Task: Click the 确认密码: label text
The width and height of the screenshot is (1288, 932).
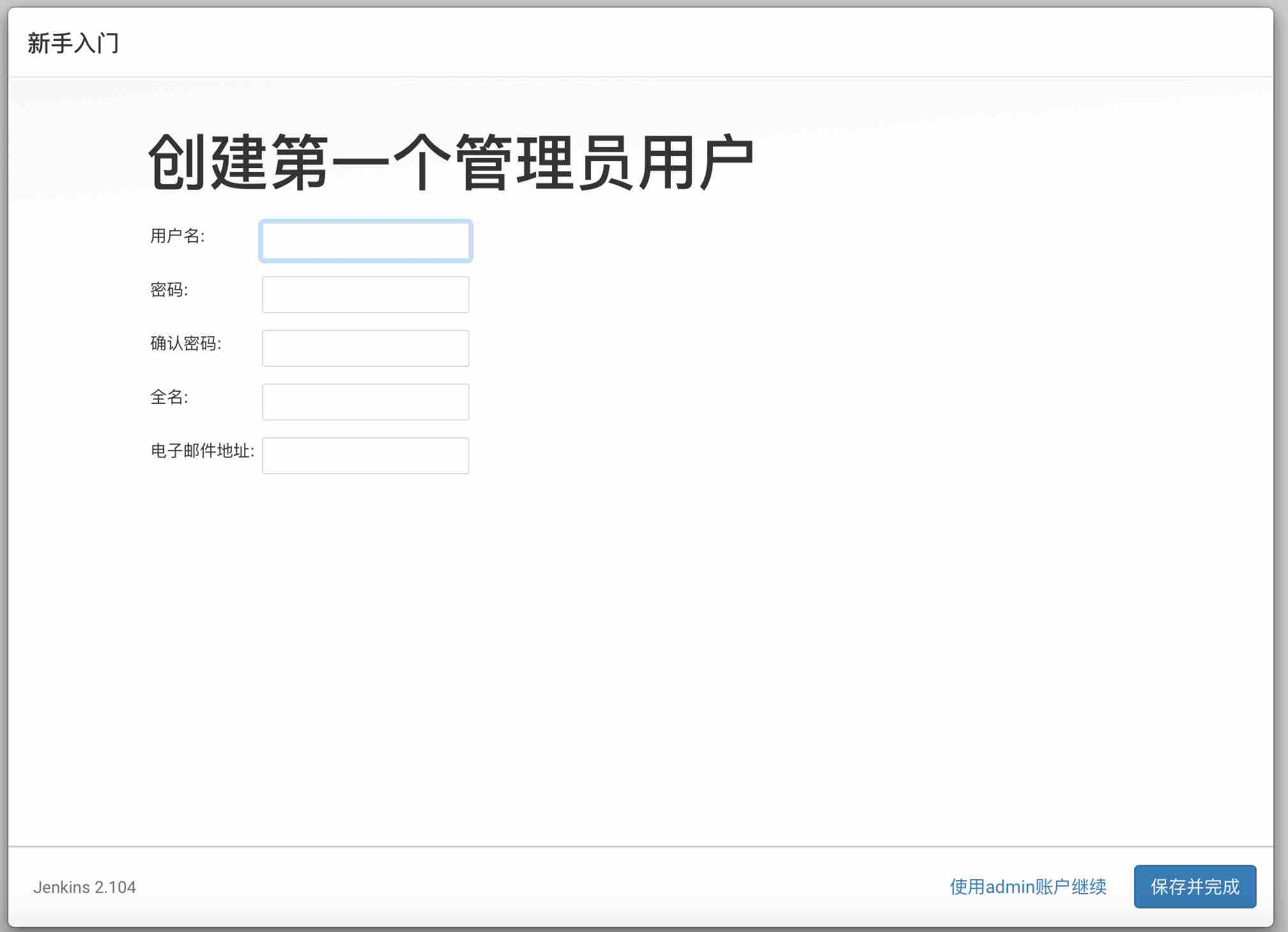Action: click(x=185, y=343)
